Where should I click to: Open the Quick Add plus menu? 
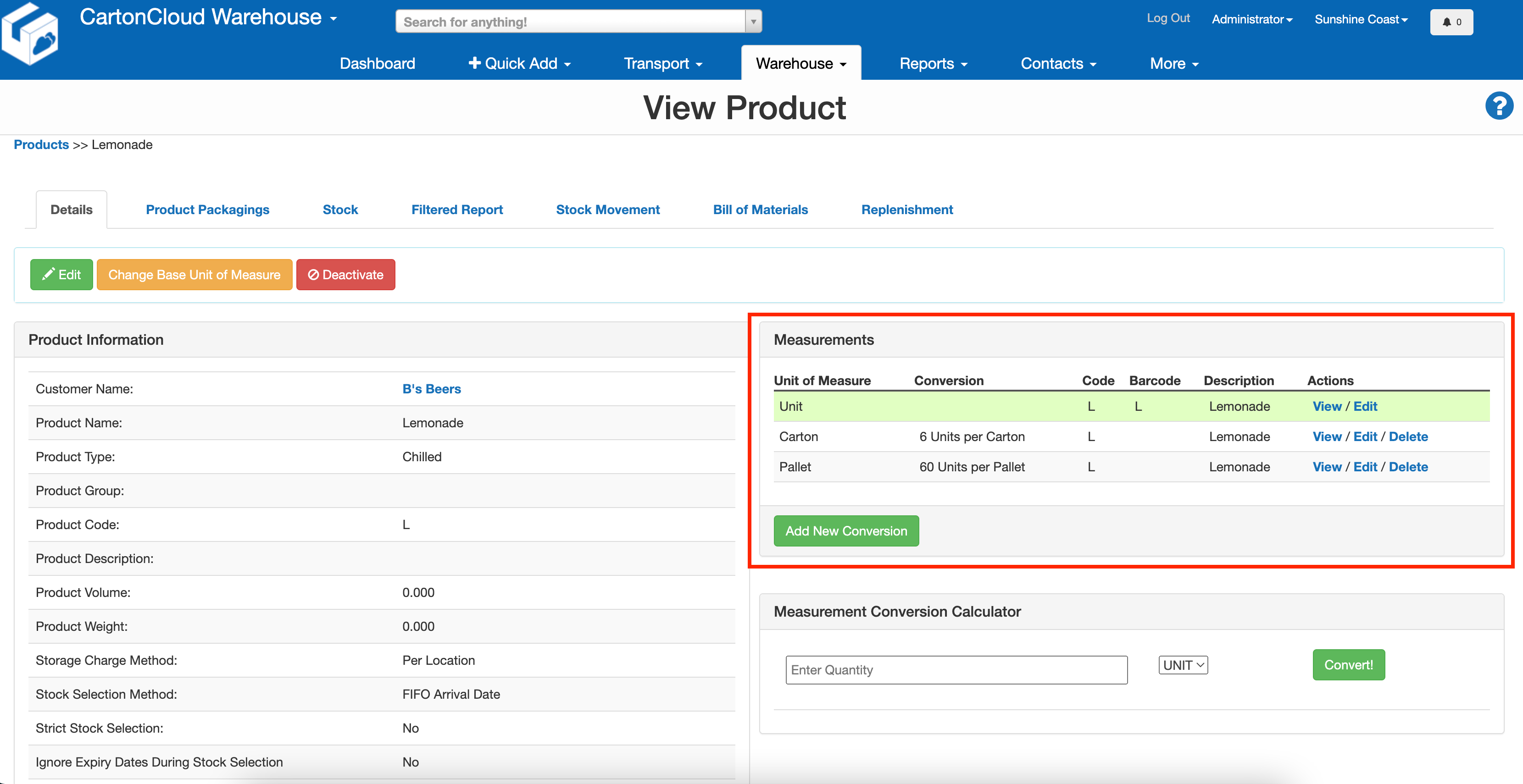coord(519,63)
